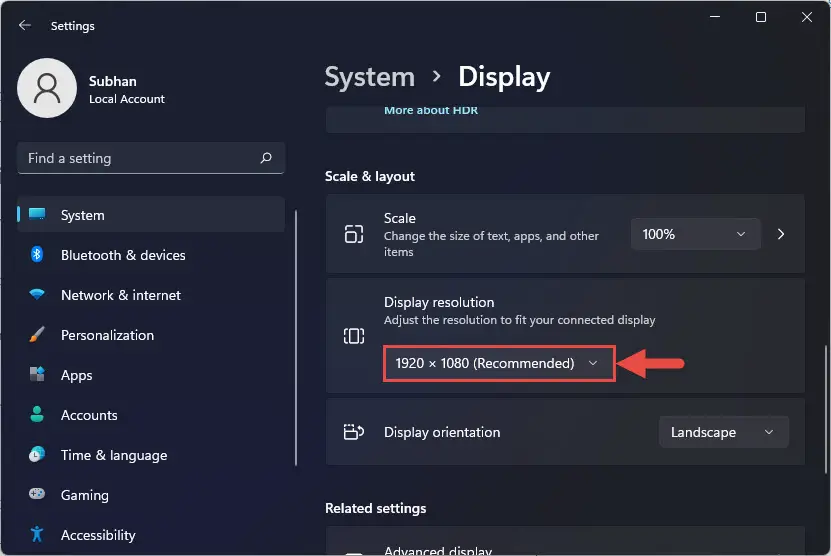Close the Settings window
This screenshot has height=556, width=831.
coord(807,17)
